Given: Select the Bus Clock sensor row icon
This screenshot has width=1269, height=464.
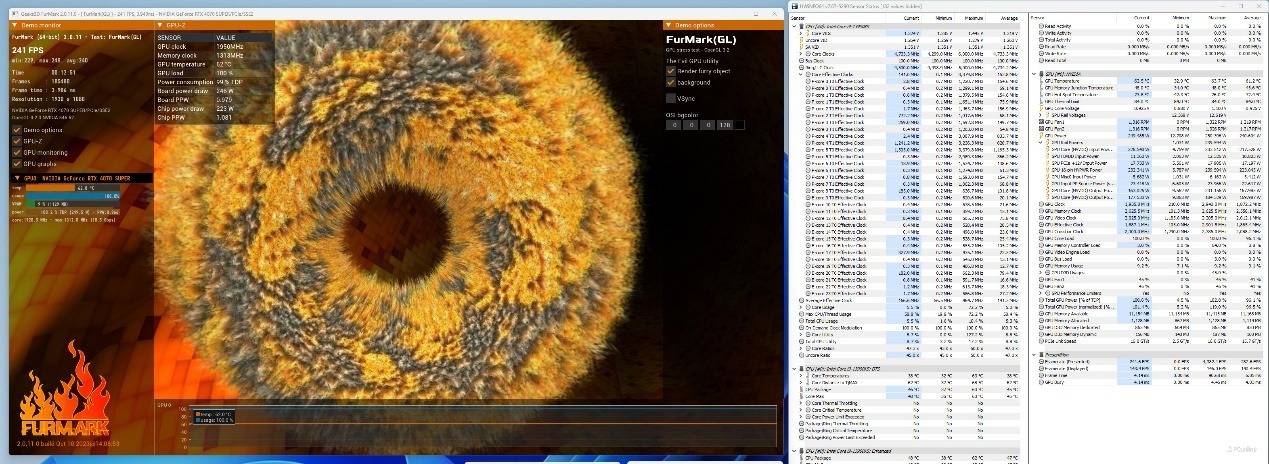Looking at the screenshot, I should click(x=803, y=59).
